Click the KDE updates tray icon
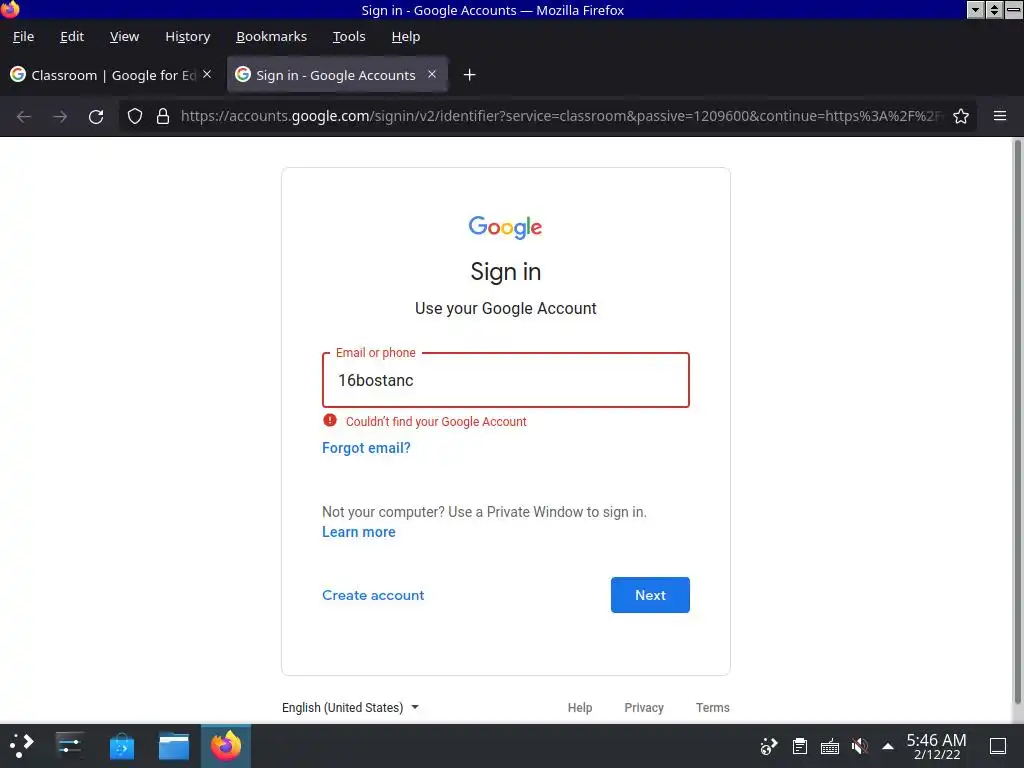This screenshot has height=768, width=1024. pos(769,746)
